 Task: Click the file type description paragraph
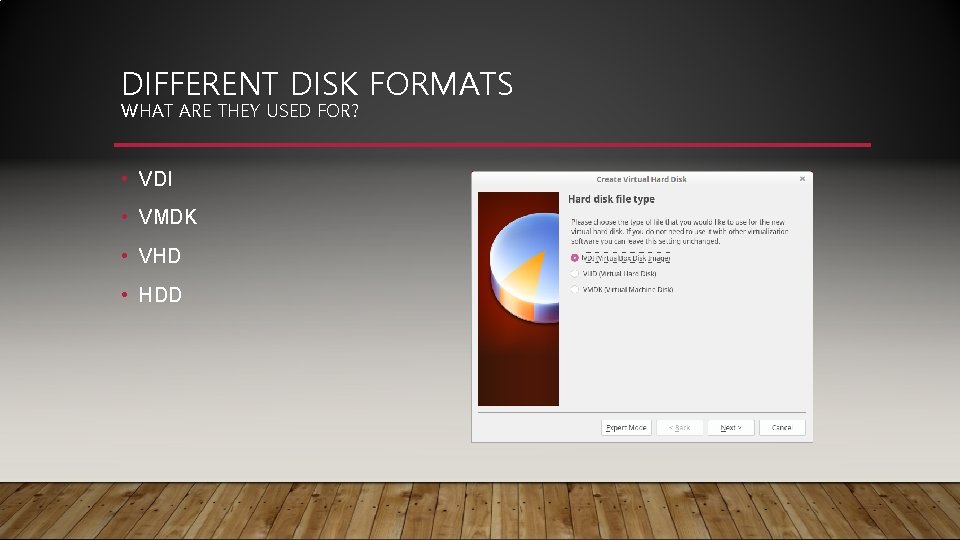coord(680,231)
